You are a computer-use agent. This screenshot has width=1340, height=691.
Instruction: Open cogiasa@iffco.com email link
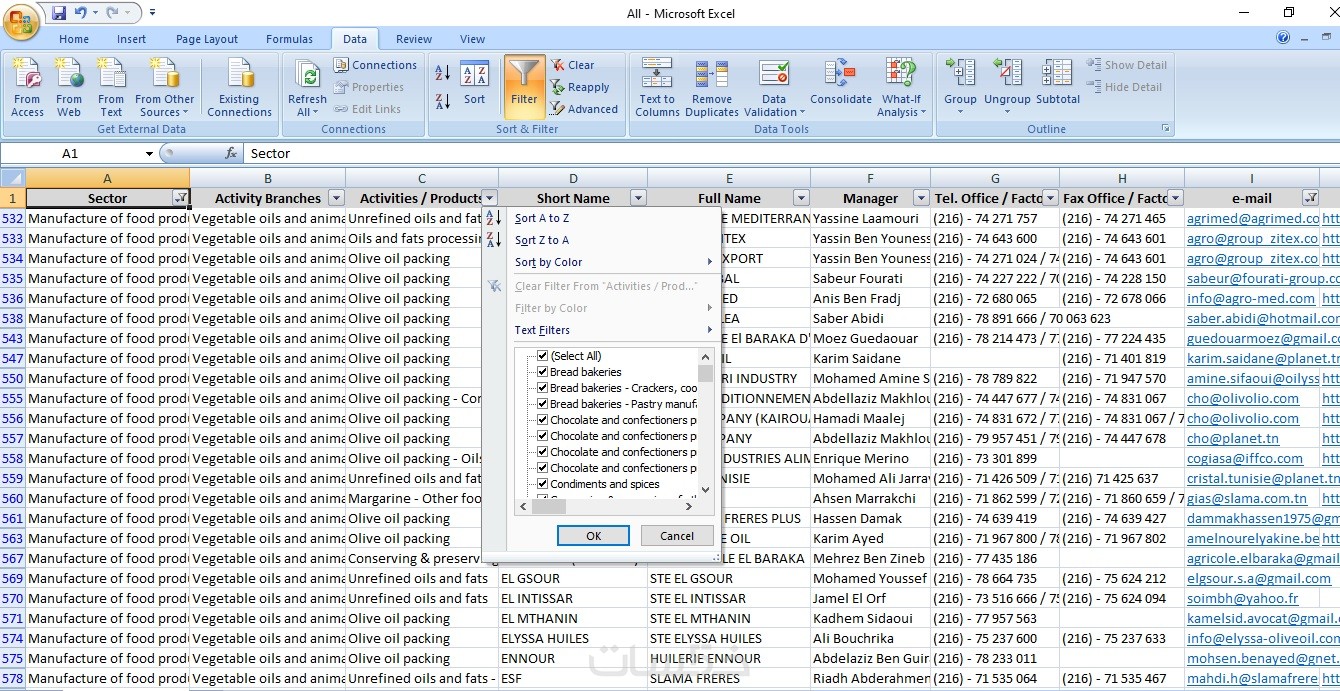click(x=1245, y=458)
